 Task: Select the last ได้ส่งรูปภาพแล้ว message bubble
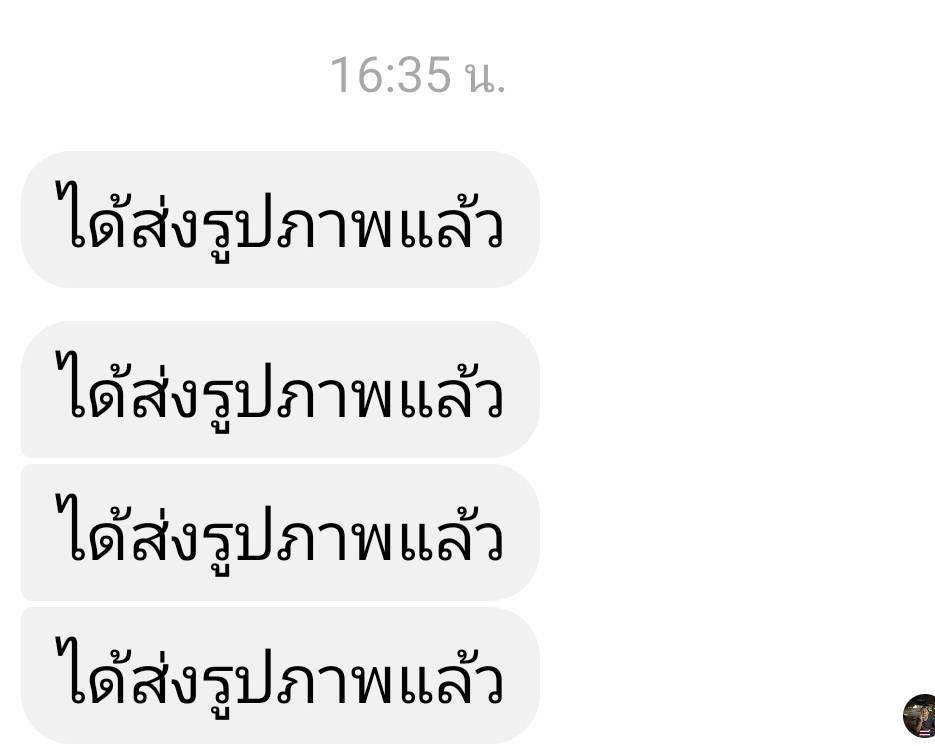click(x=280, y=676)
